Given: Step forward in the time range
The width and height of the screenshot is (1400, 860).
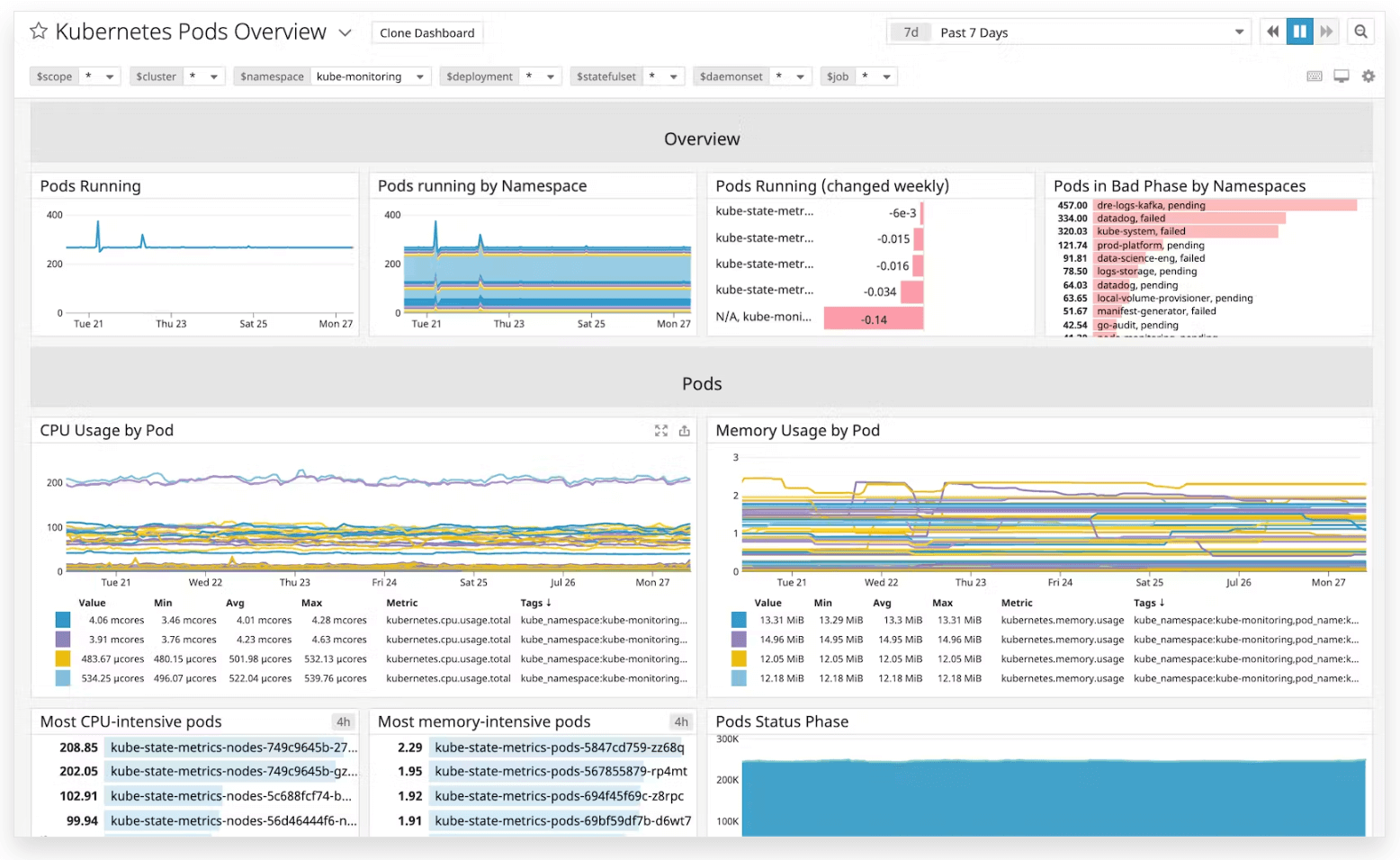Looking at the screenshot, I should click(1326, 32).
